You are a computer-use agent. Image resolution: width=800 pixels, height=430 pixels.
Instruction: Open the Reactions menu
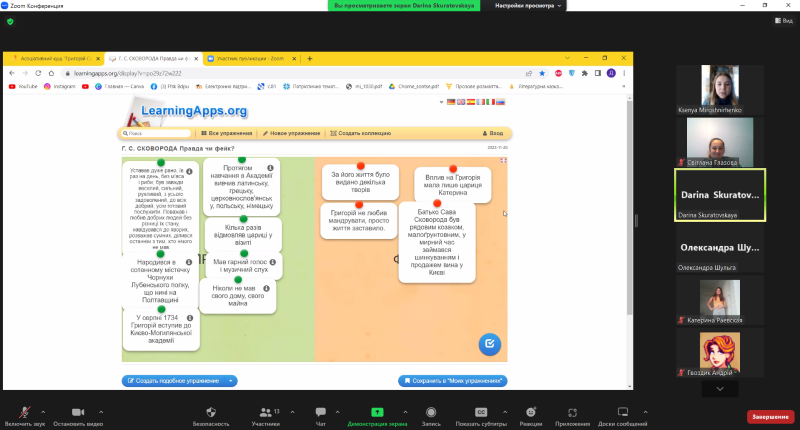[x=531, y=415]
